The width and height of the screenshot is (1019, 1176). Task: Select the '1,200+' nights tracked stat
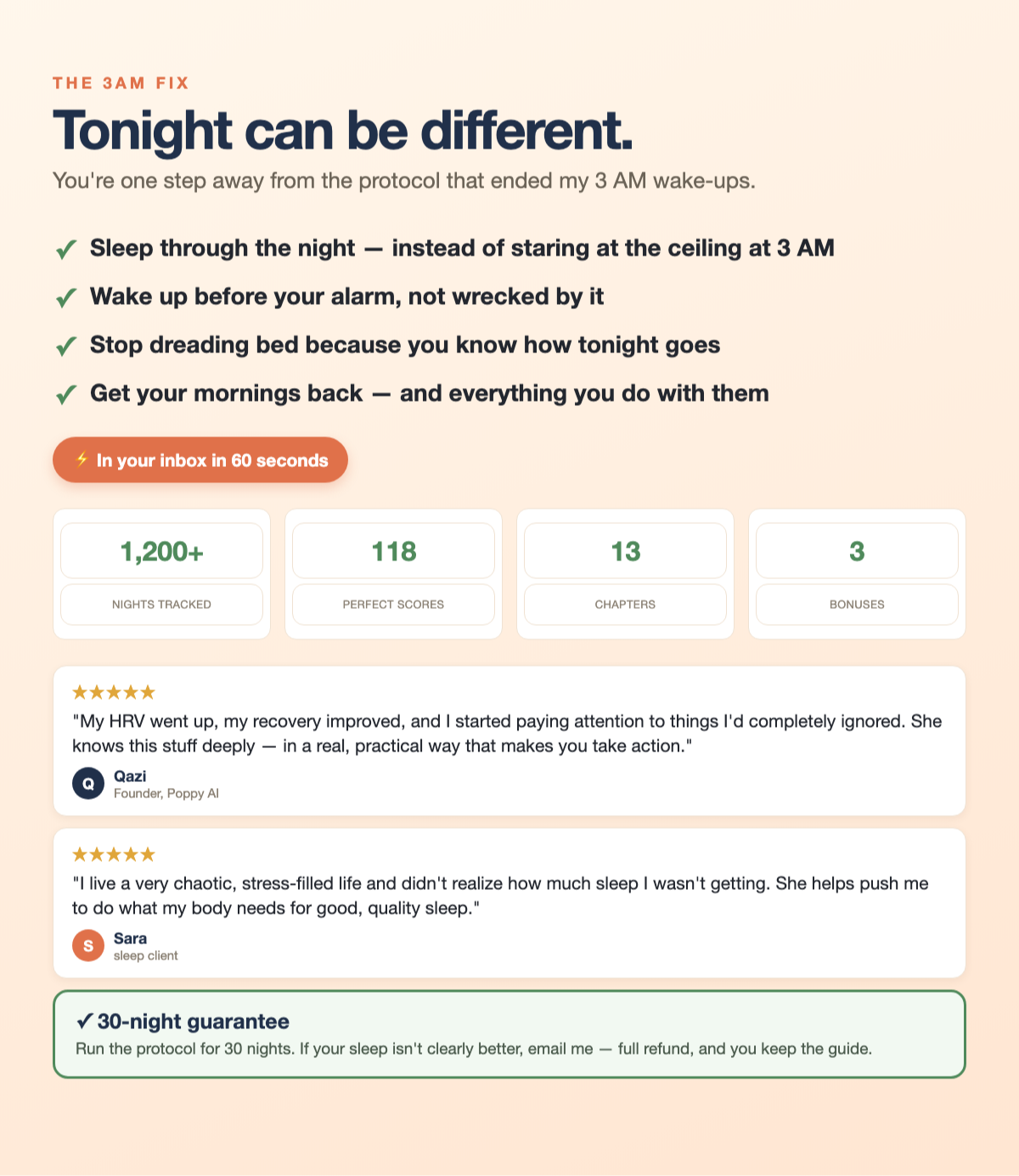click(x=162, y=551)
